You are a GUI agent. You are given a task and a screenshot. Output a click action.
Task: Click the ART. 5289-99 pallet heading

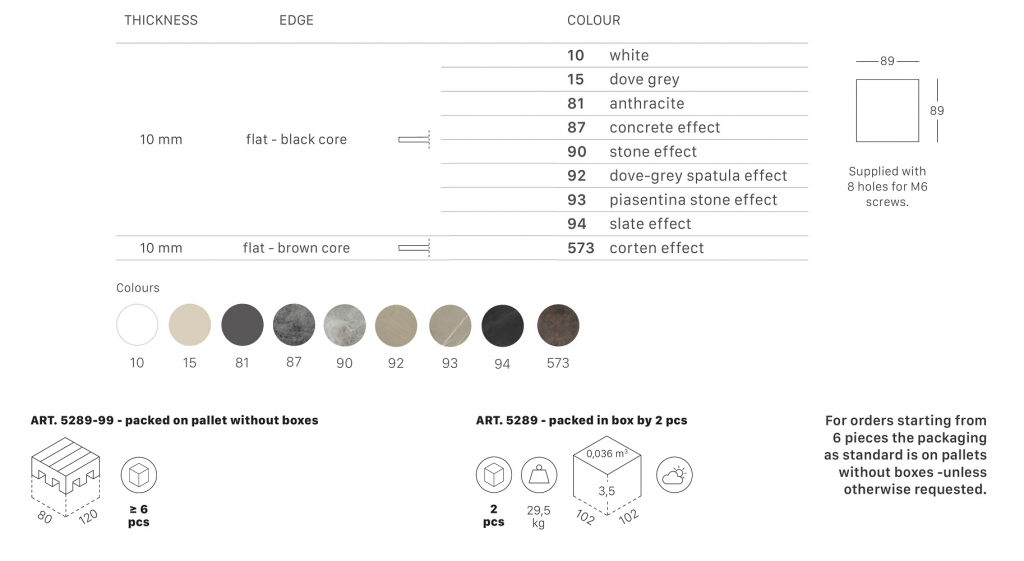(x=174, y=421)
